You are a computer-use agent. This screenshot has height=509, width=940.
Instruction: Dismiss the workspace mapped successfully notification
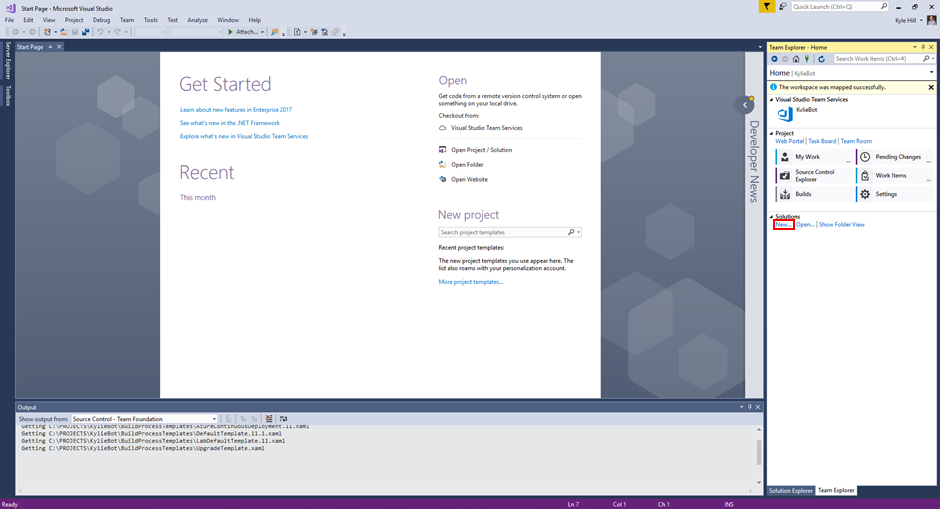(x=931, y=87)
